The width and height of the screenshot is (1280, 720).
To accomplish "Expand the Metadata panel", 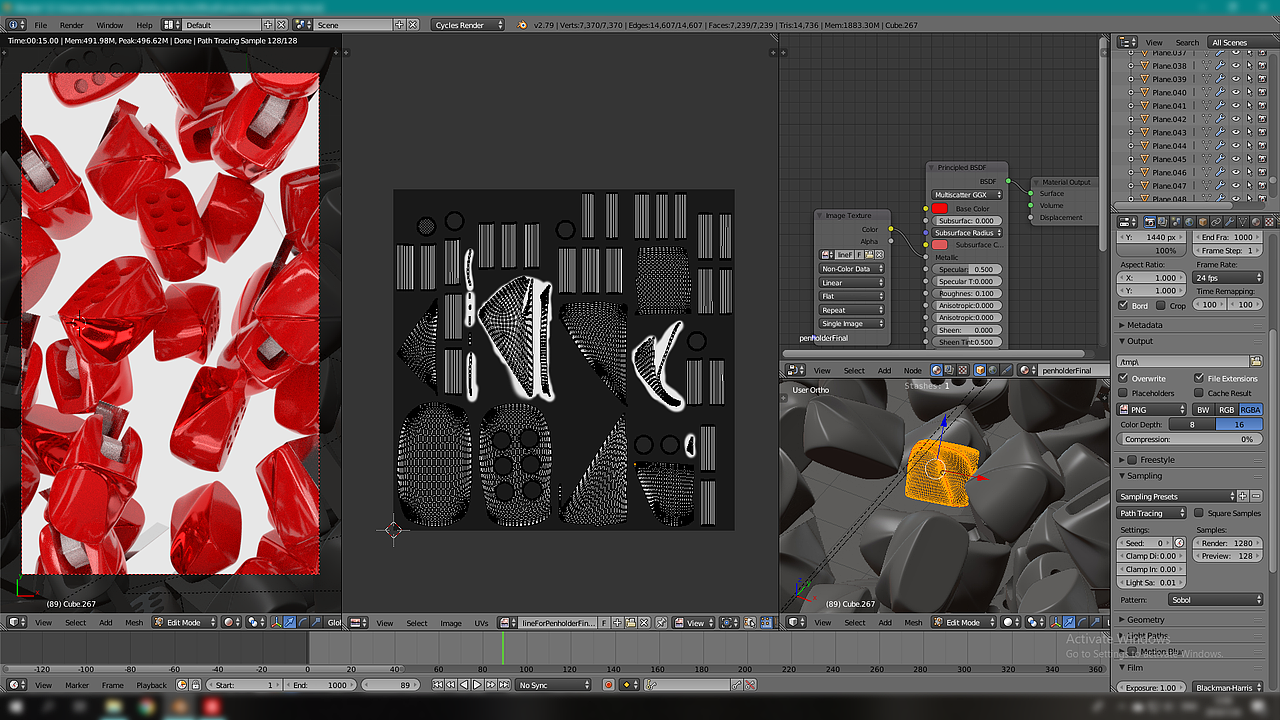I will point(1144,325).
